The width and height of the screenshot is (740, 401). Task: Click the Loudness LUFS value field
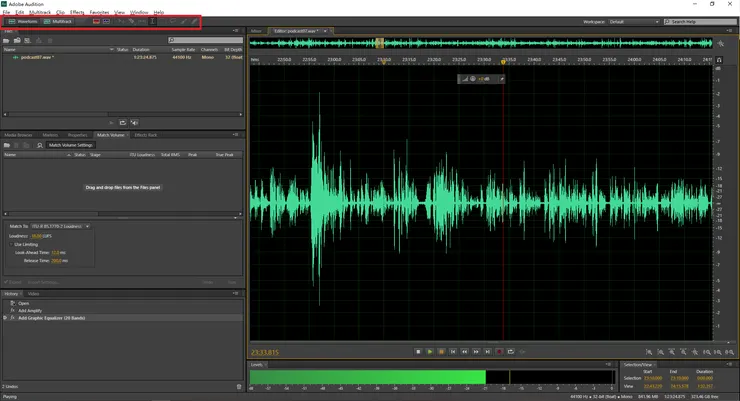pos(38,236)
